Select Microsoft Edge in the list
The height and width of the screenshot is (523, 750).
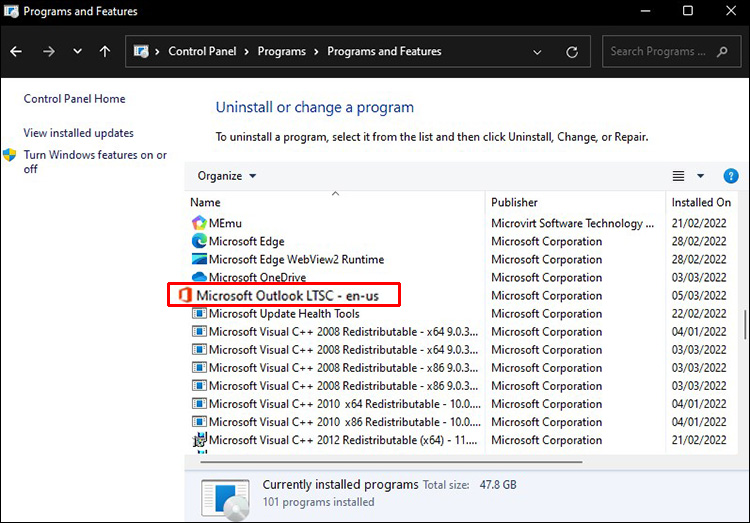coord(247,241)
